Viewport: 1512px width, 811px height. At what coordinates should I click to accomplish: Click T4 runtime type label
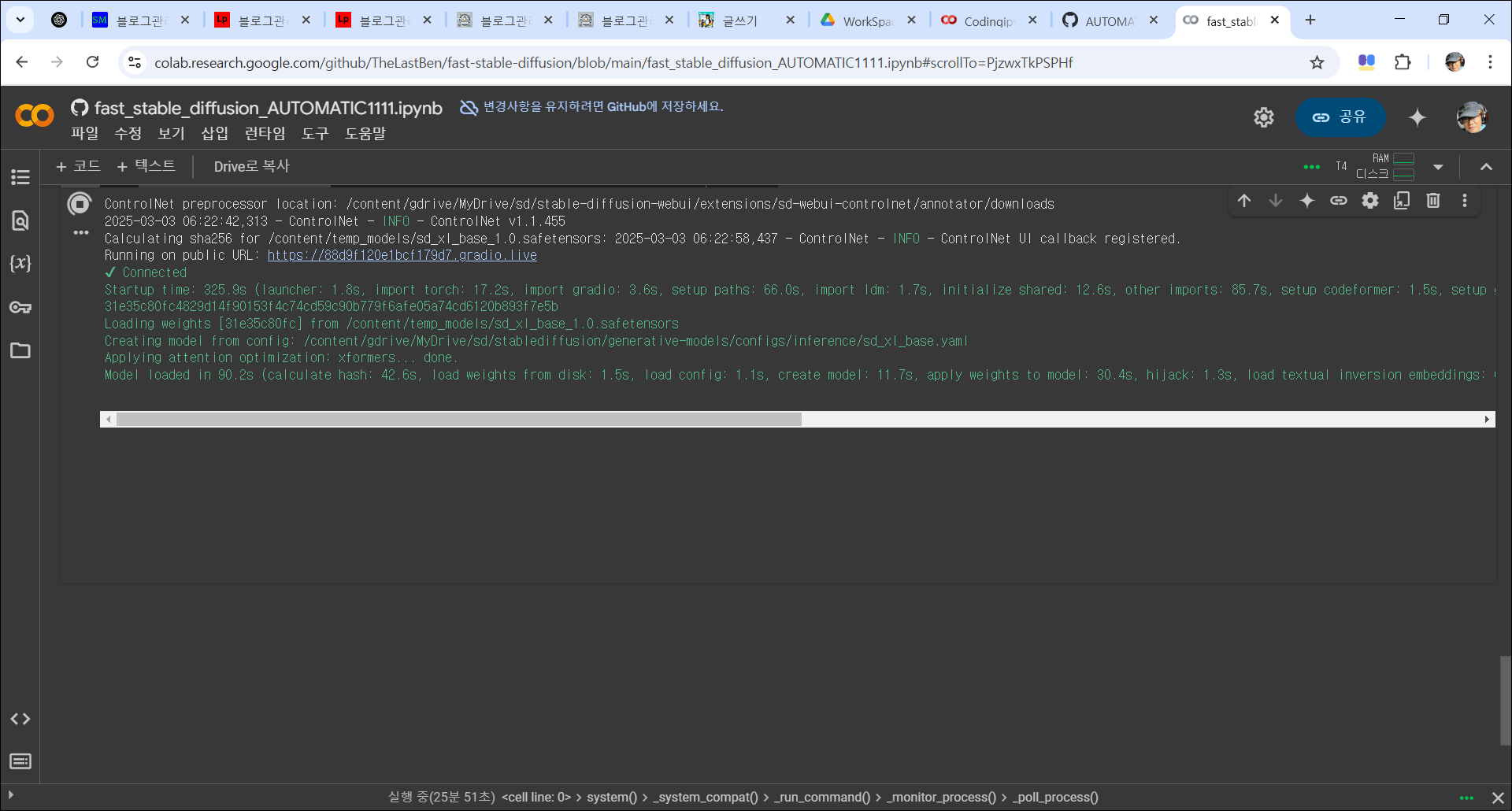click(1341, 166)
